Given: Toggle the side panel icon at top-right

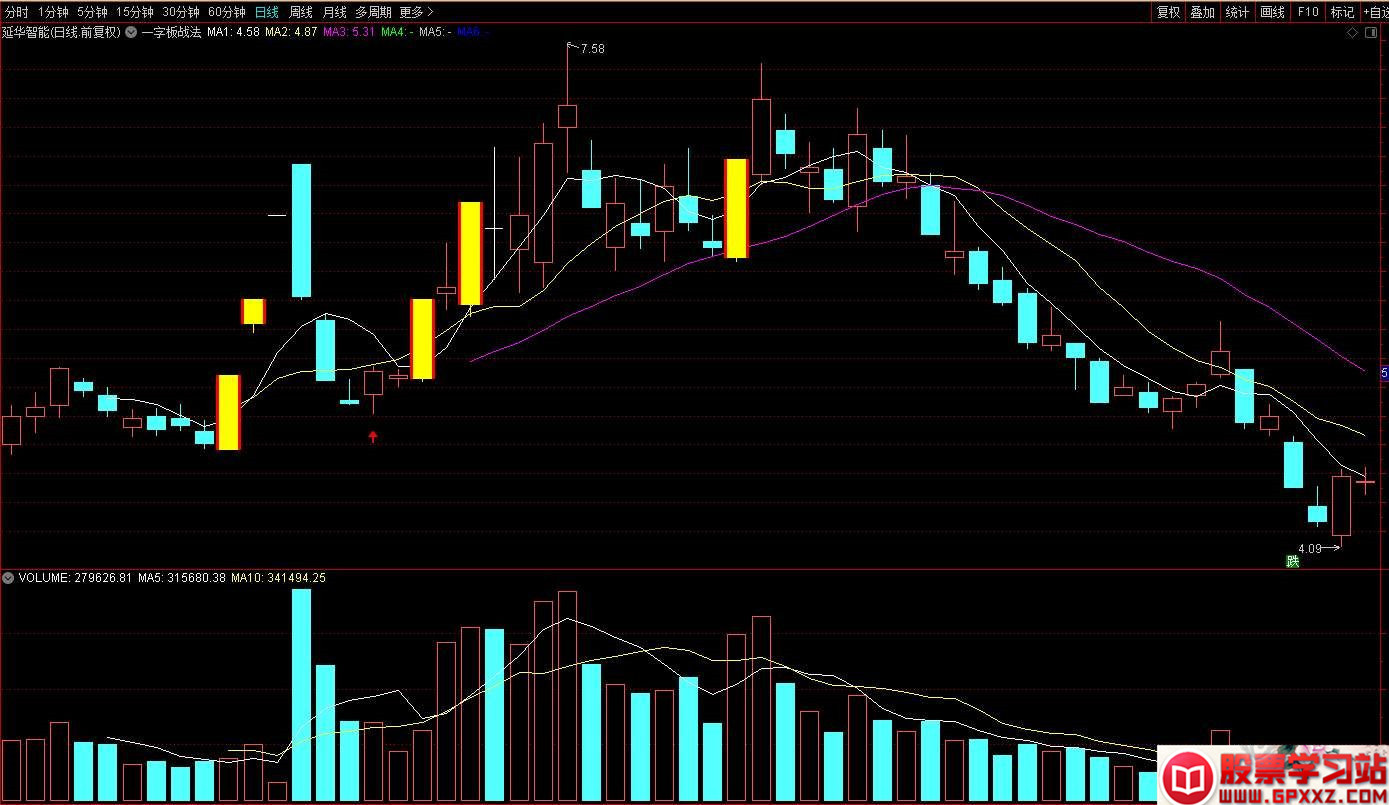Looking at the screenshot, I should (x=1375, y=32).
